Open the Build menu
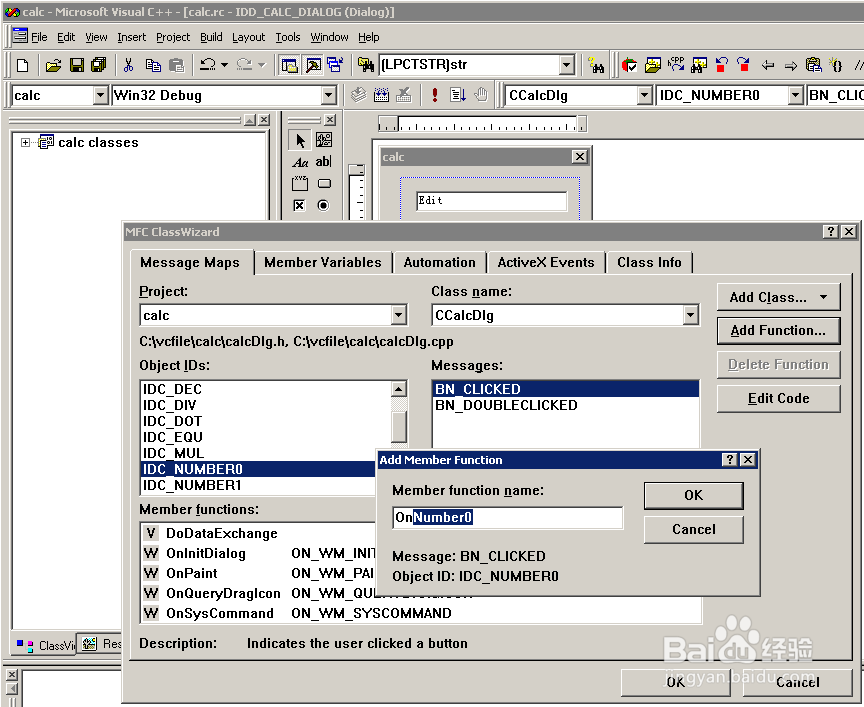 (211, 37)
